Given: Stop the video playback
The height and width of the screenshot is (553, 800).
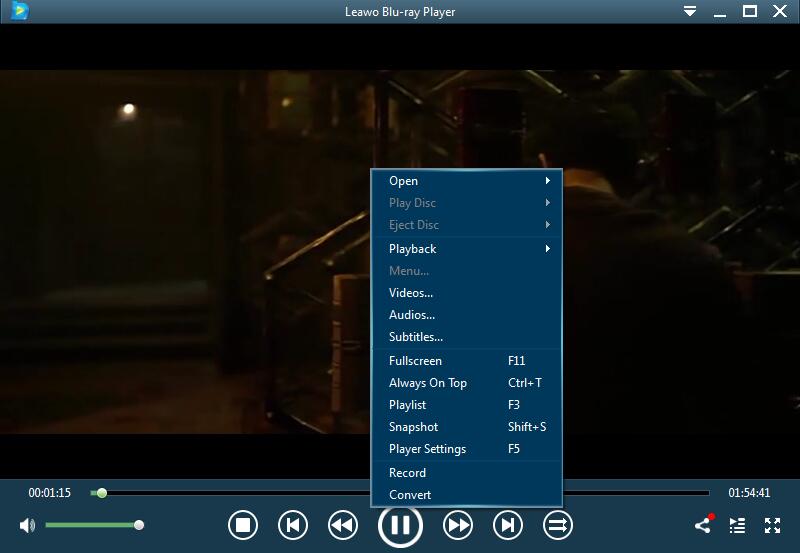Looking at the screenshot, I should 243,525.
